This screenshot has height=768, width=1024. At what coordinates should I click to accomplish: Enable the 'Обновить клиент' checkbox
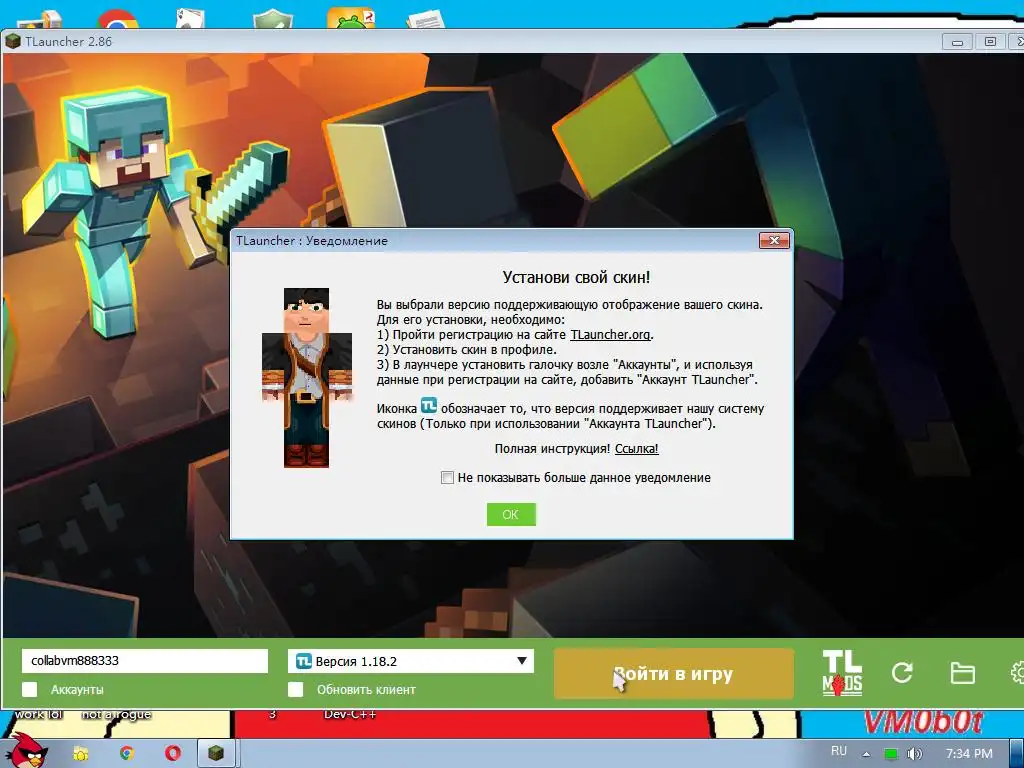(296, 690)
